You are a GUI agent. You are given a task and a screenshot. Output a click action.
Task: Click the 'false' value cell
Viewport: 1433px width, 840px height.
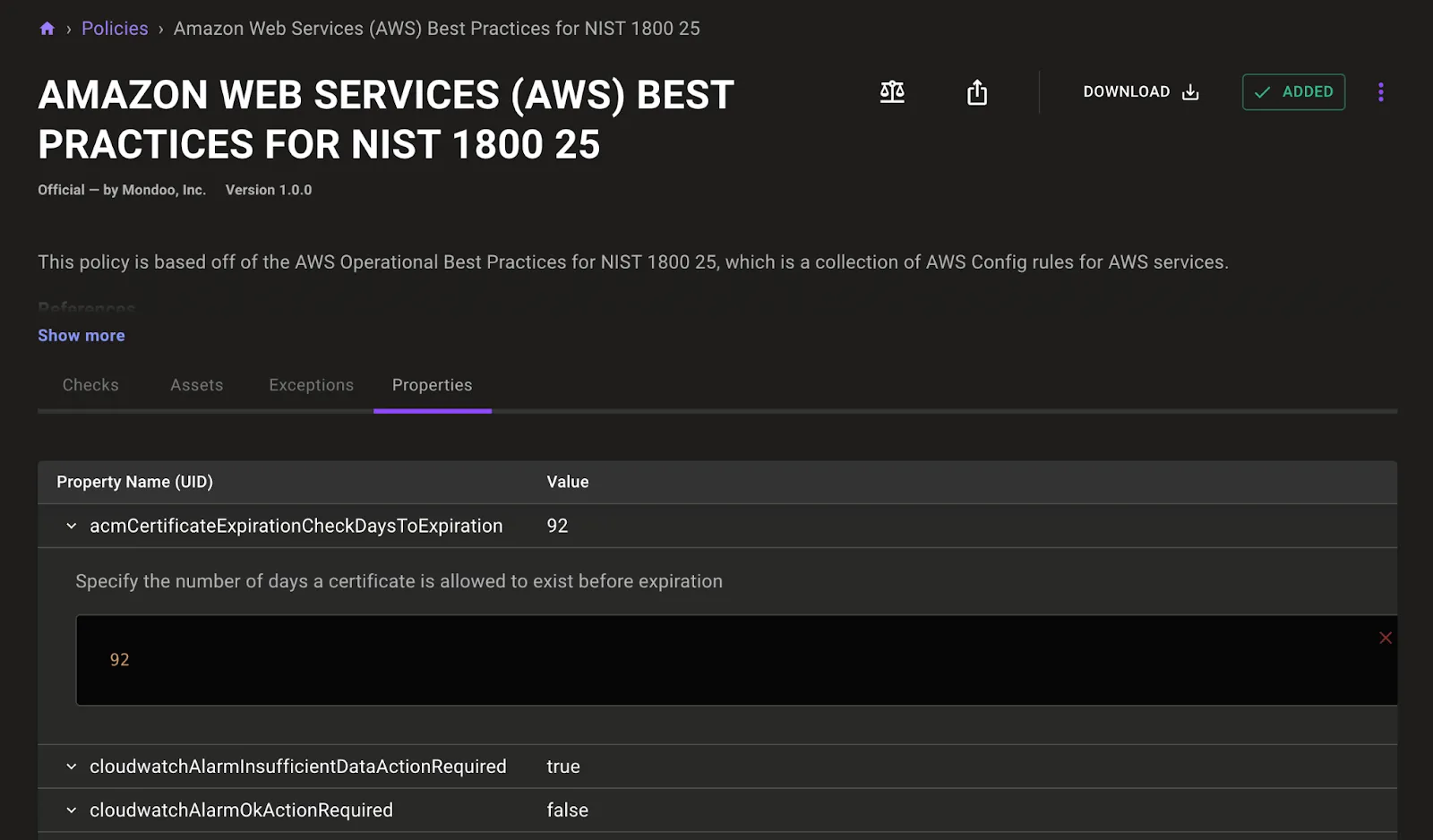click(568, 810)
